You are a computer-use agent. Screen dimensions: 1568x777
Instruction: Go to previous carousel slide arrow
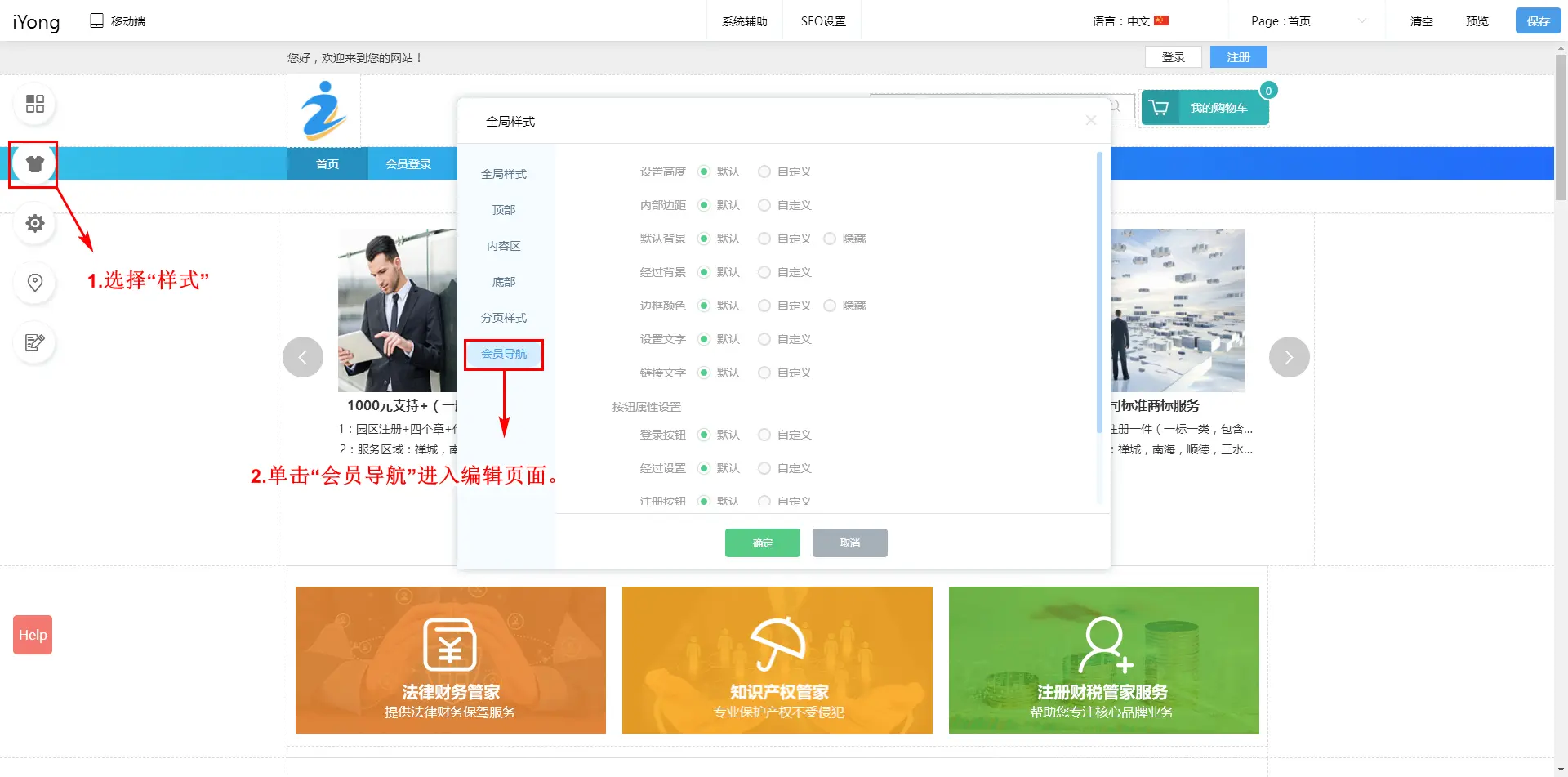(303, 357)
